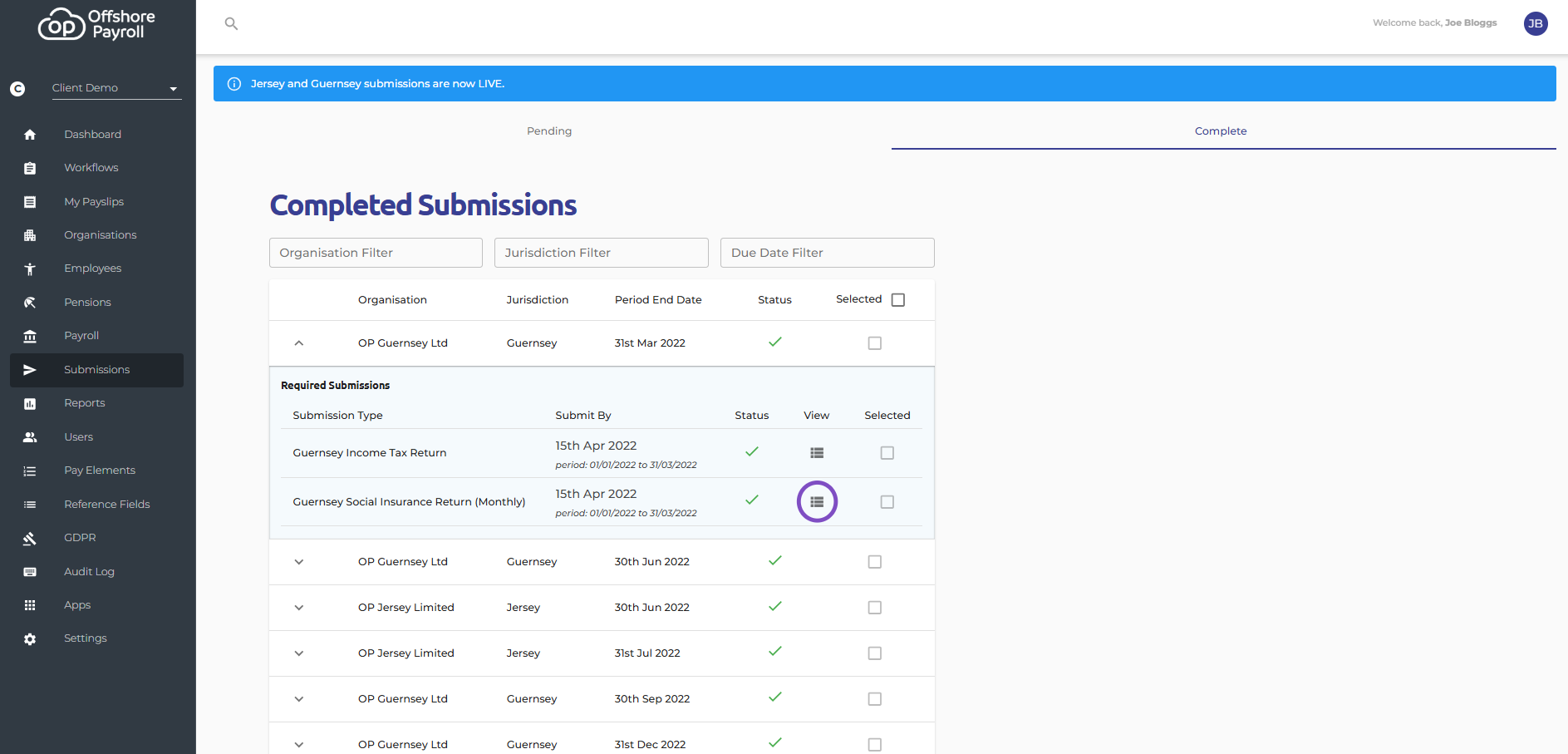View Guernsey Income Tax Return details
1568x754 pixels.
(x=817, y=453)
